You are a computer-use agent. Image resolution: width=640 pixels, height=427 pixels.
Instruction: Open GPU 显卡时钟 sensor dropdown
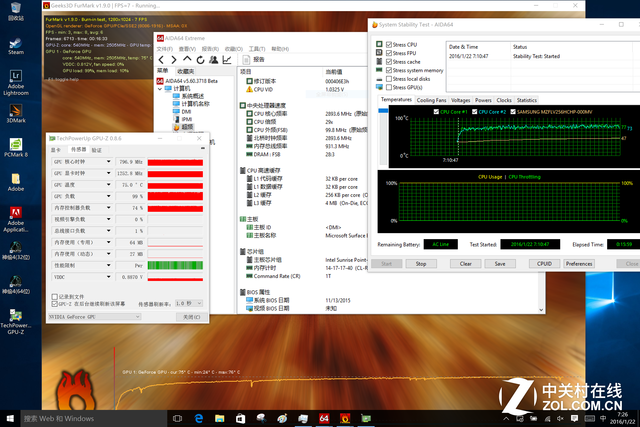[x=109, y=173]
